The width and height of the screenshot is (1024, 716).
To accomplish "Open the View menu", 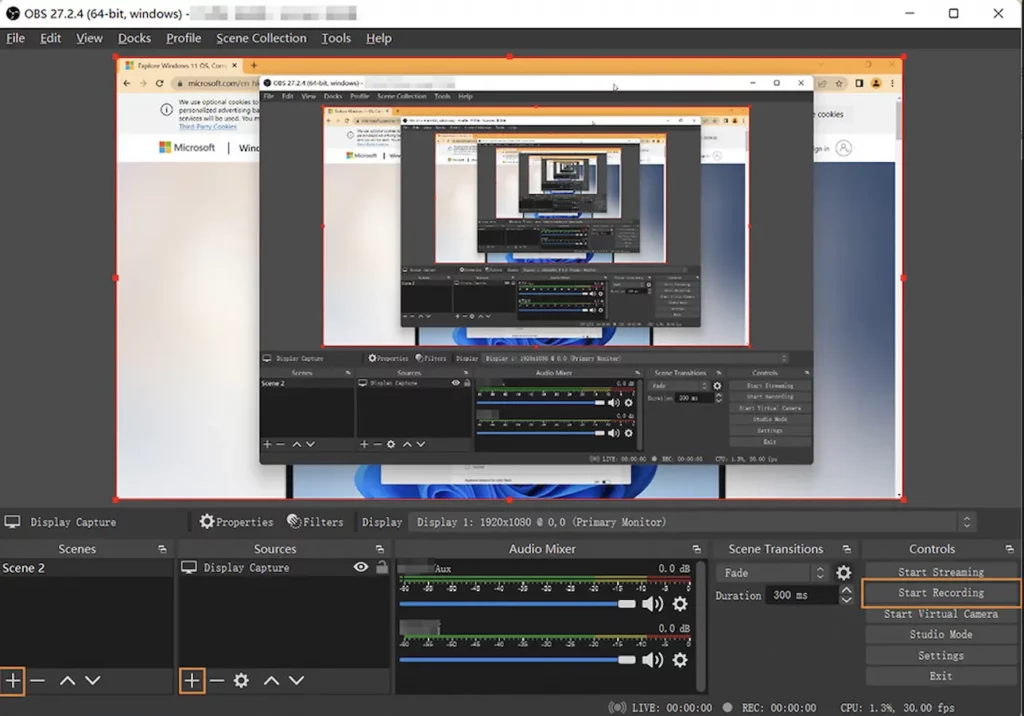I will (x=89, y=38).
